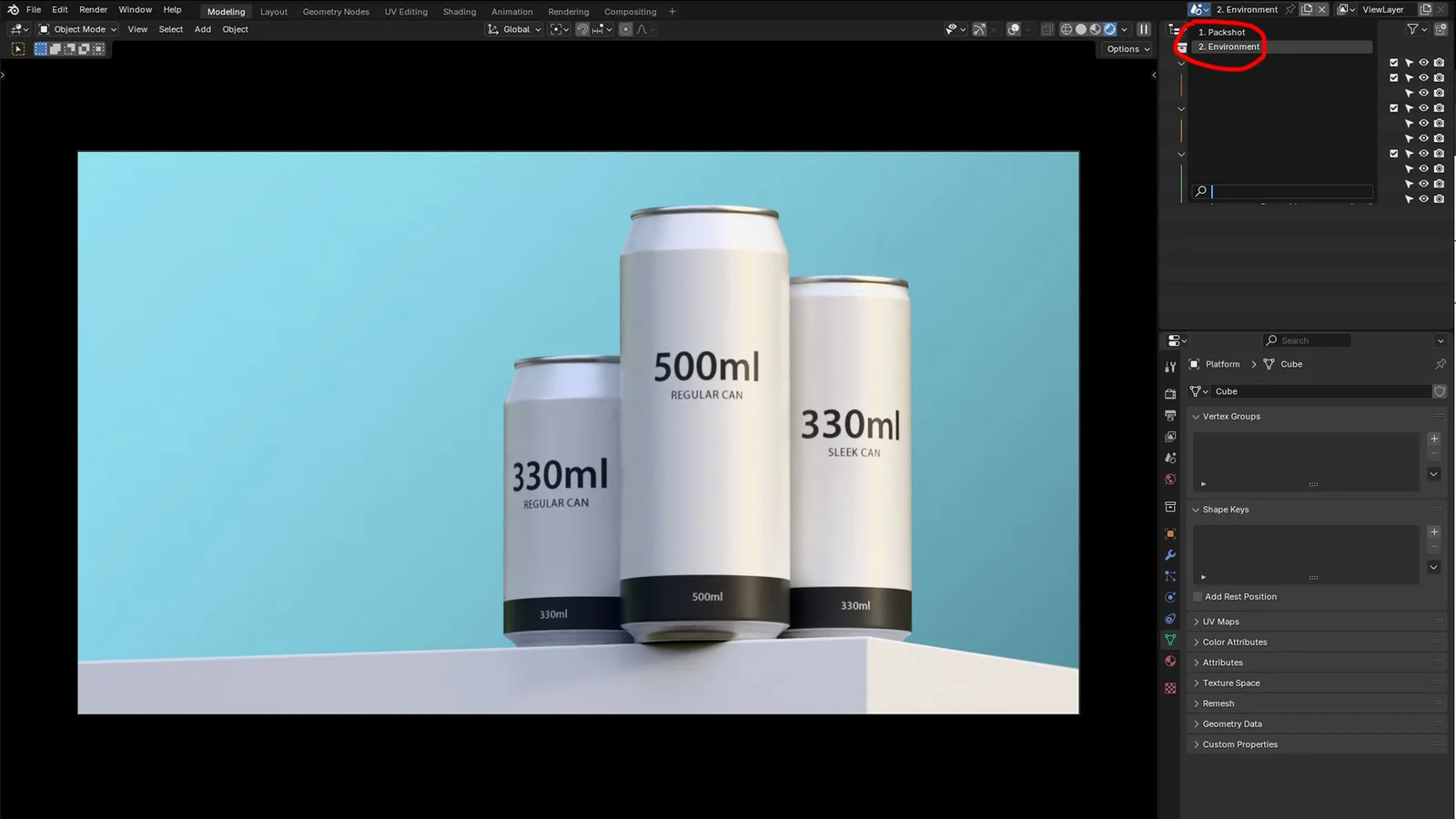Open the Render menu

[x=92, y=9]
